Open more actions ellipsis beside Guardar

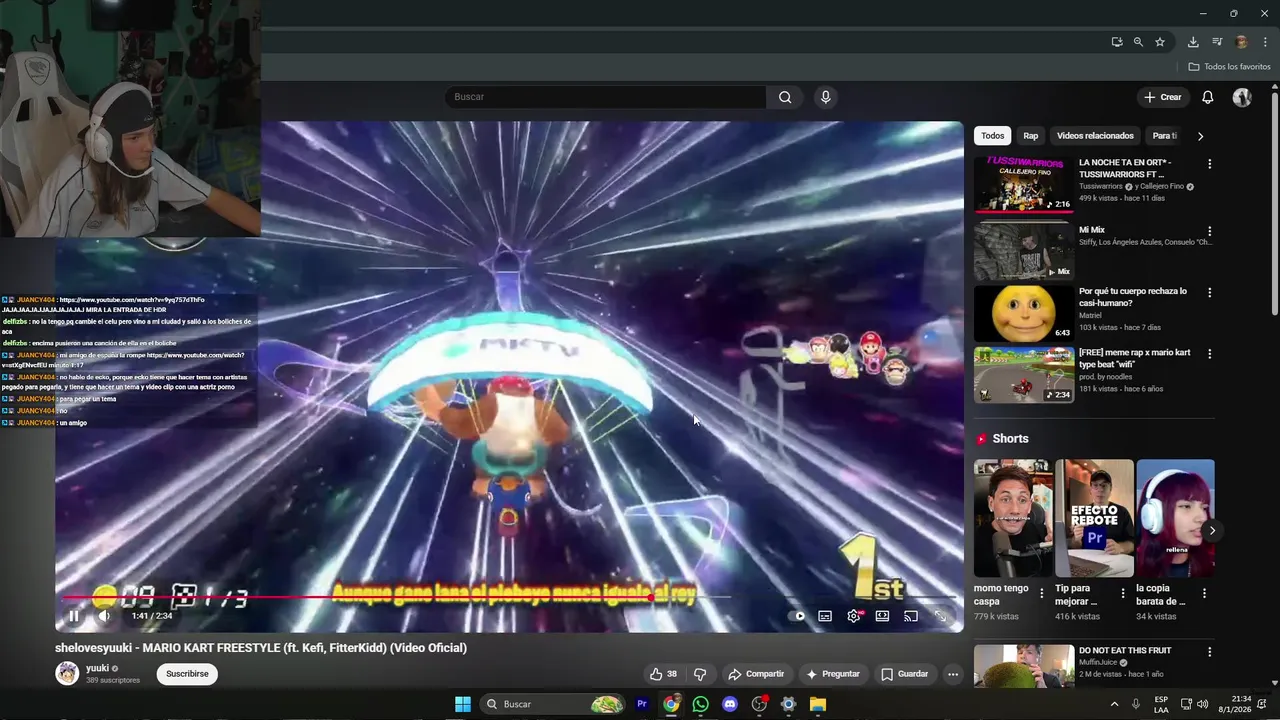coord(953,674)
